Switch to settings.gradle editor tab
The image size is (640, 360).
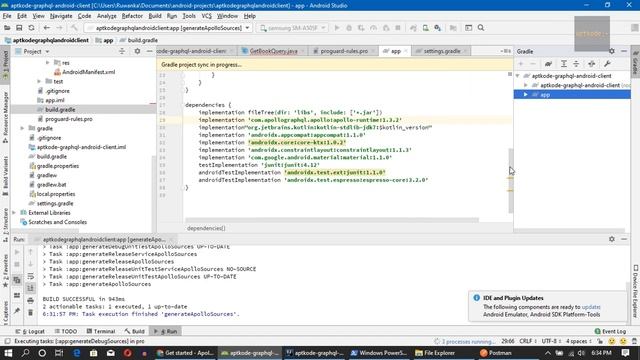(x=441, y=51)
